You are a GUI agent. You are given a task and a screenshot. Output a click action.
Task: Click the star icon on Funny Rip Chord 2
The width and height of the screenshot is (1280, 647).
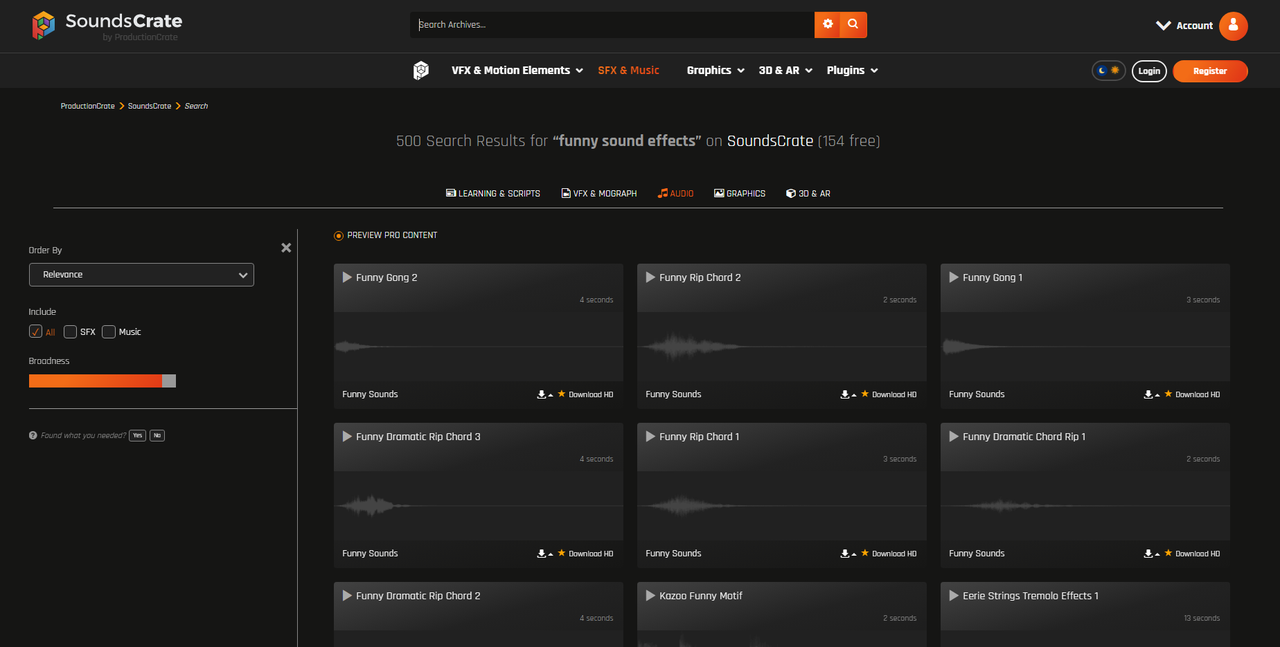click(864, 394)
